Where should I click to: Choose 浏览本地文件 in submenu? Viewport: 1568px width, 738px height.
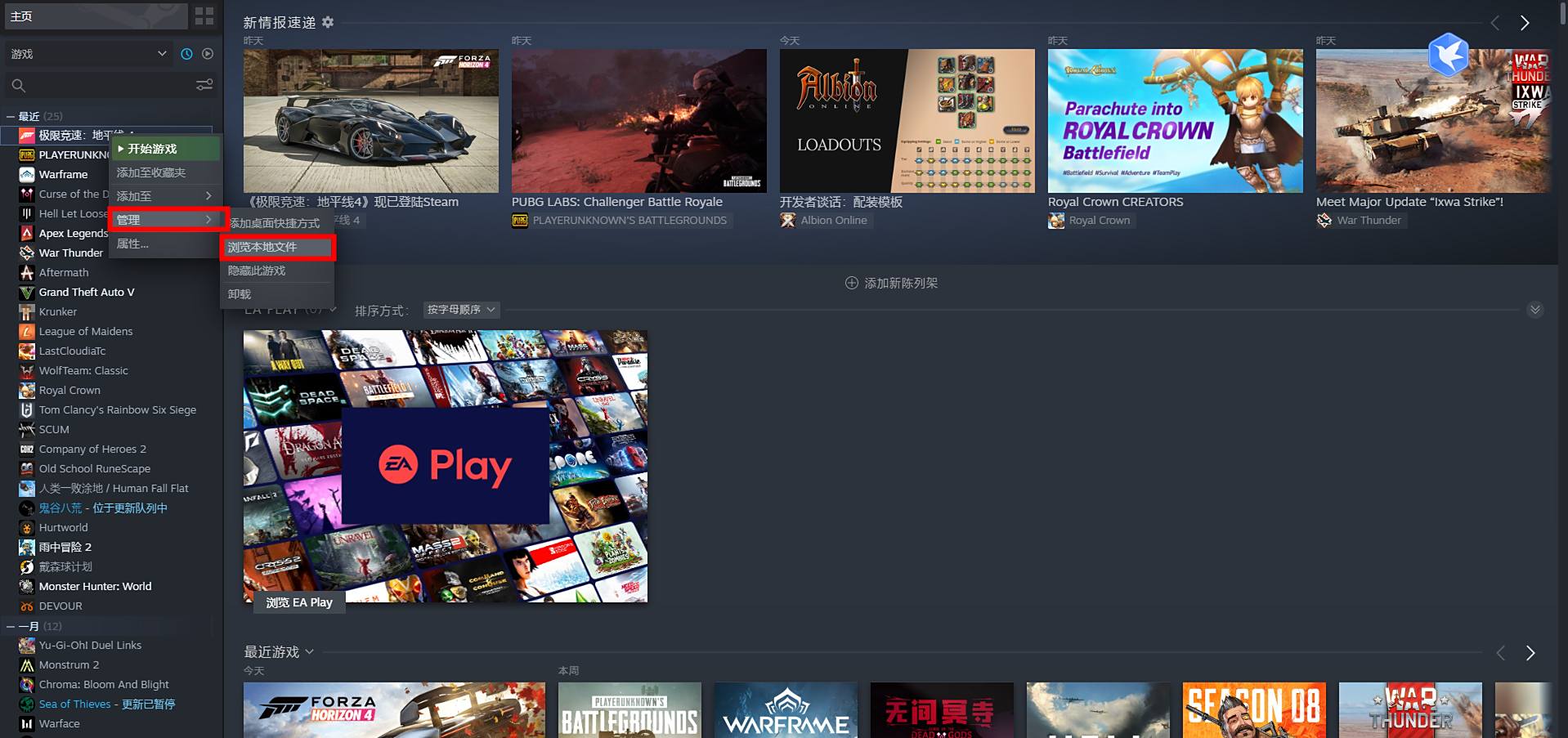(x=278, y=247)
